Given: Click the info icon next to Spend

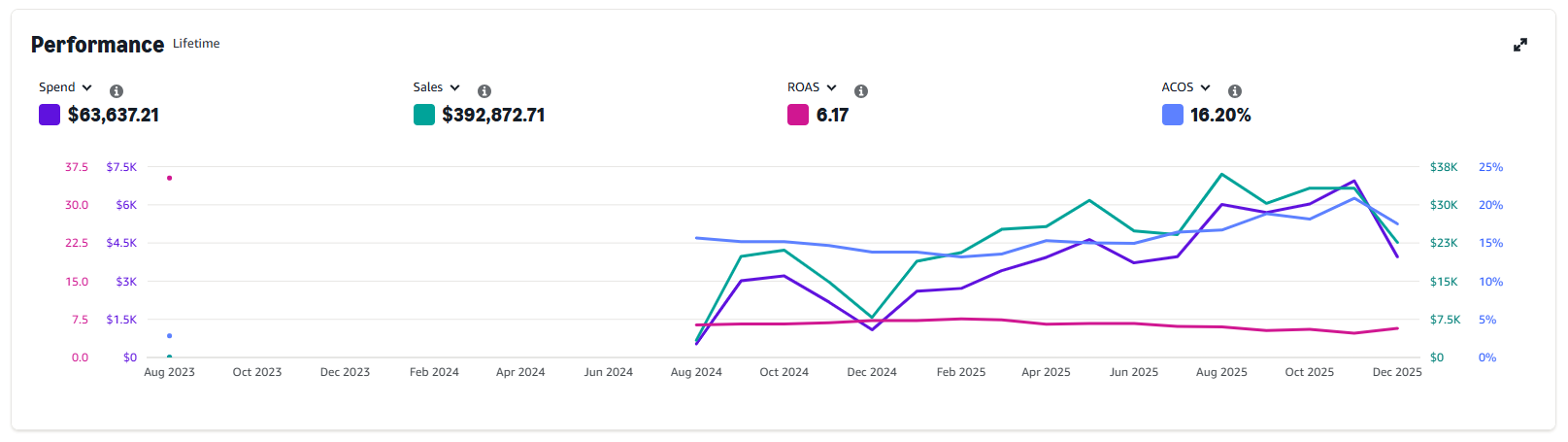Looking at the screenshot, I should (117, 91).
